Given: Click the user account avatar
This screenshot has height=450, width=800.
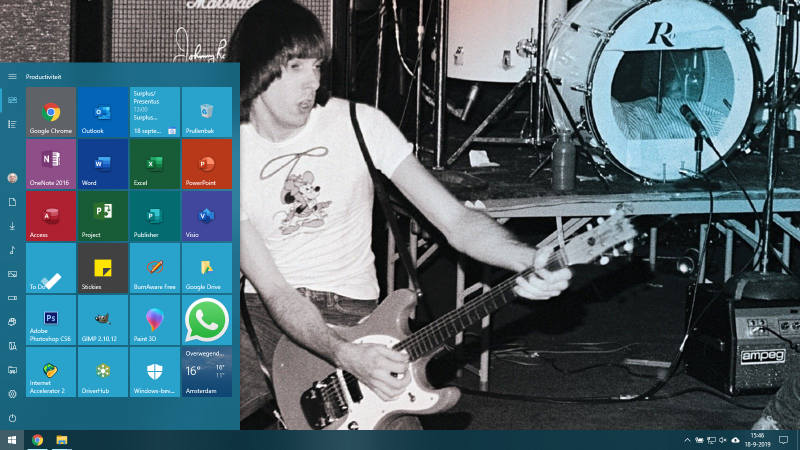Looking at the screenshot, I should 12,178.
